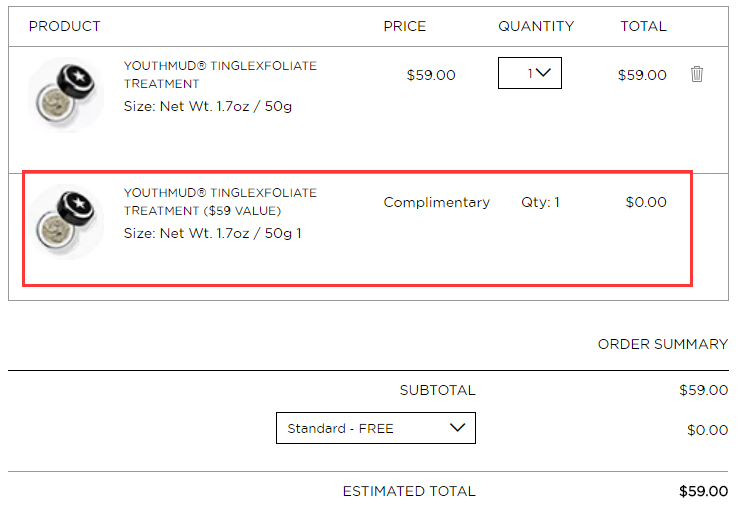Image resolution: width=743 pixels, height=505 pixels.
Task: Click the PRODUCT column header
Action: 64,26
